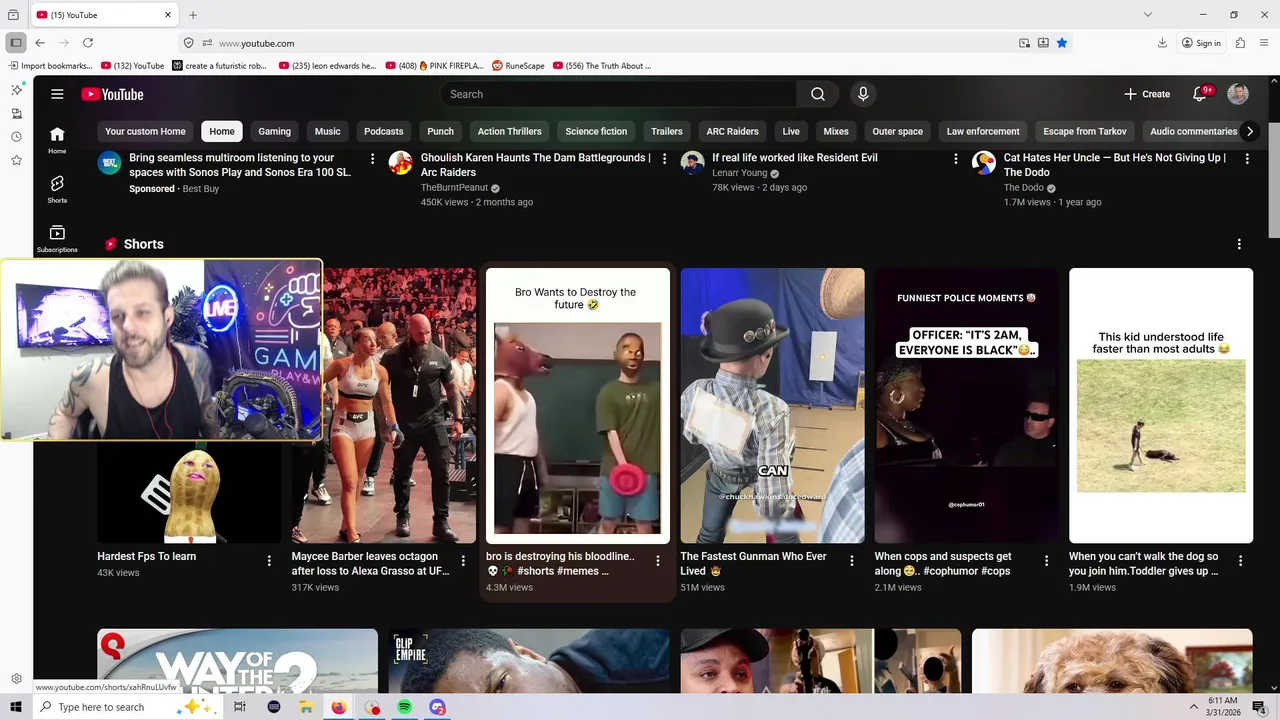
Task: Select the Escape from Tarkov chip
Action: pyautogui.click(x=1085, y=131)
